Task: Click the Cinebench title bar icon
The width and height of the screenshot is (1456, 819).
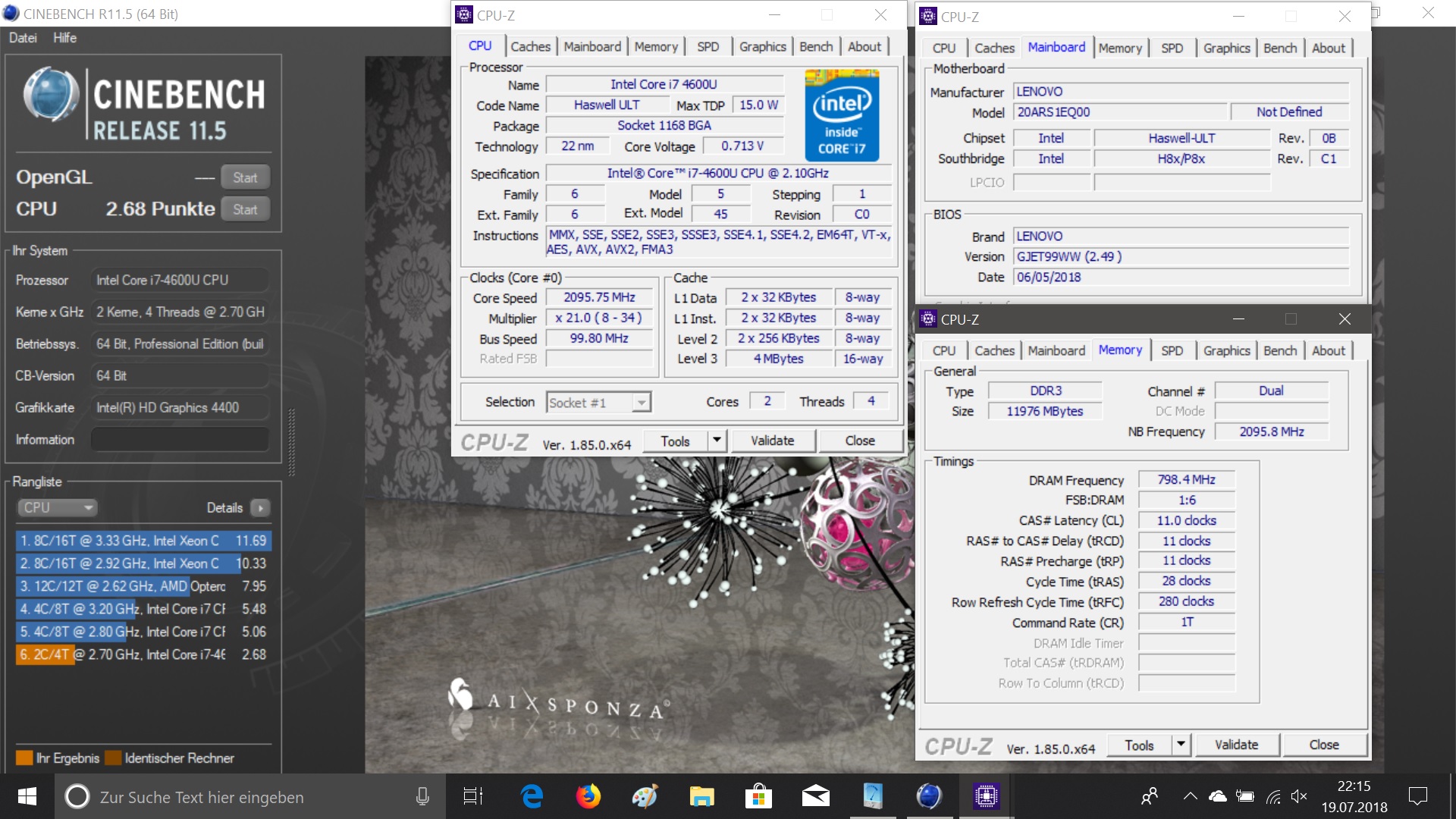Action: (x=11, y=14)
